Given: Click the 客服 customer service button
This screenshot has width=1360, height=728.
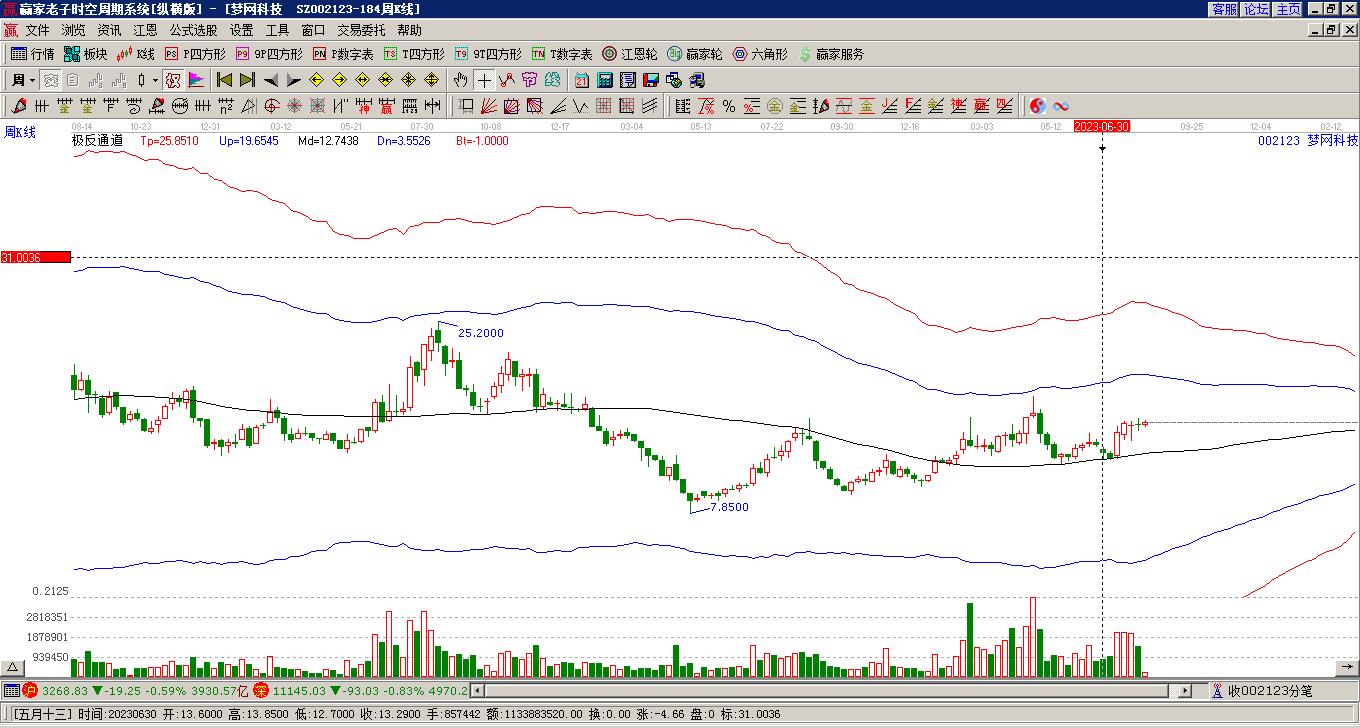Looking at the screenshot, I should click(1225, 9).
